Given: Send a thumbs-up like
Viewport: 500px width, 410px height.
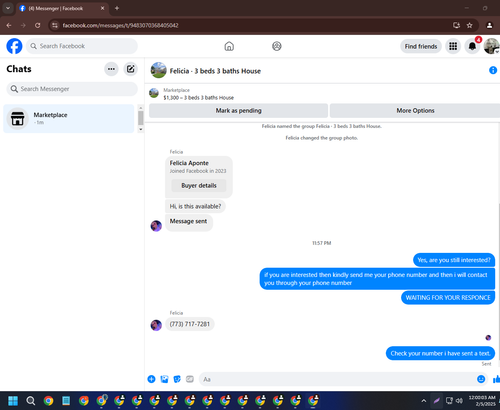Looking at the screenshot, I should (496, 379).
